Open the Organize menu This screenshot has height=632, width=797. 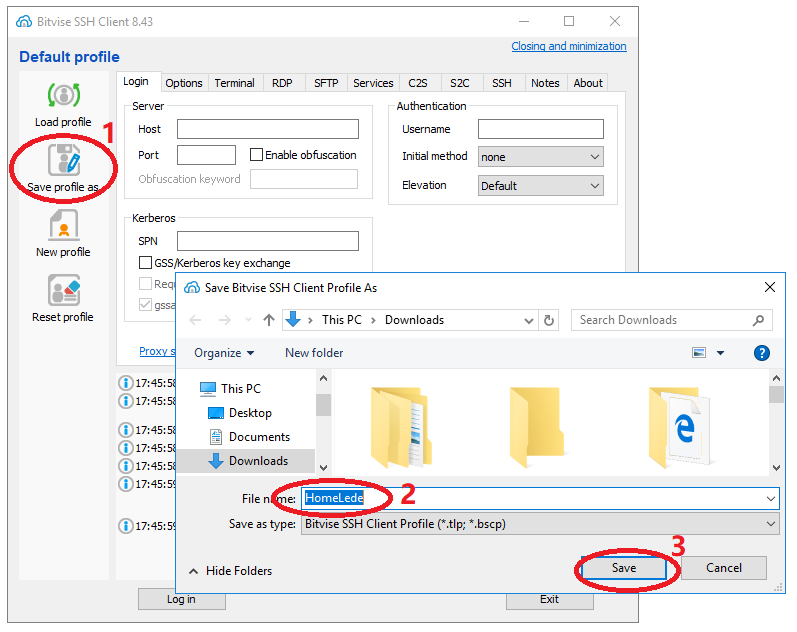click(x=224, y=353)
